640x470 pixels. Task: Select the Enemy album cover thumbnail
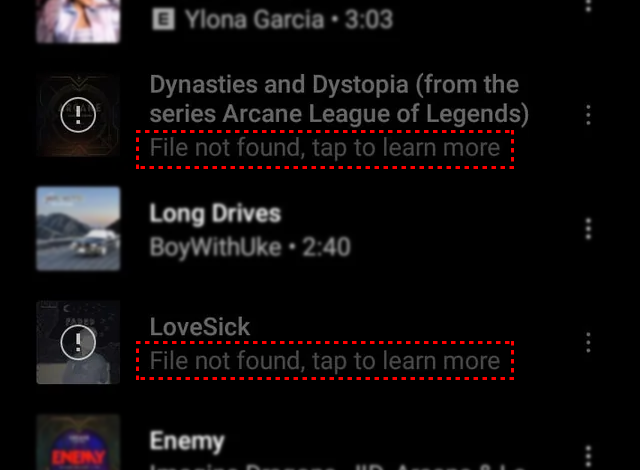click(78, 442)
